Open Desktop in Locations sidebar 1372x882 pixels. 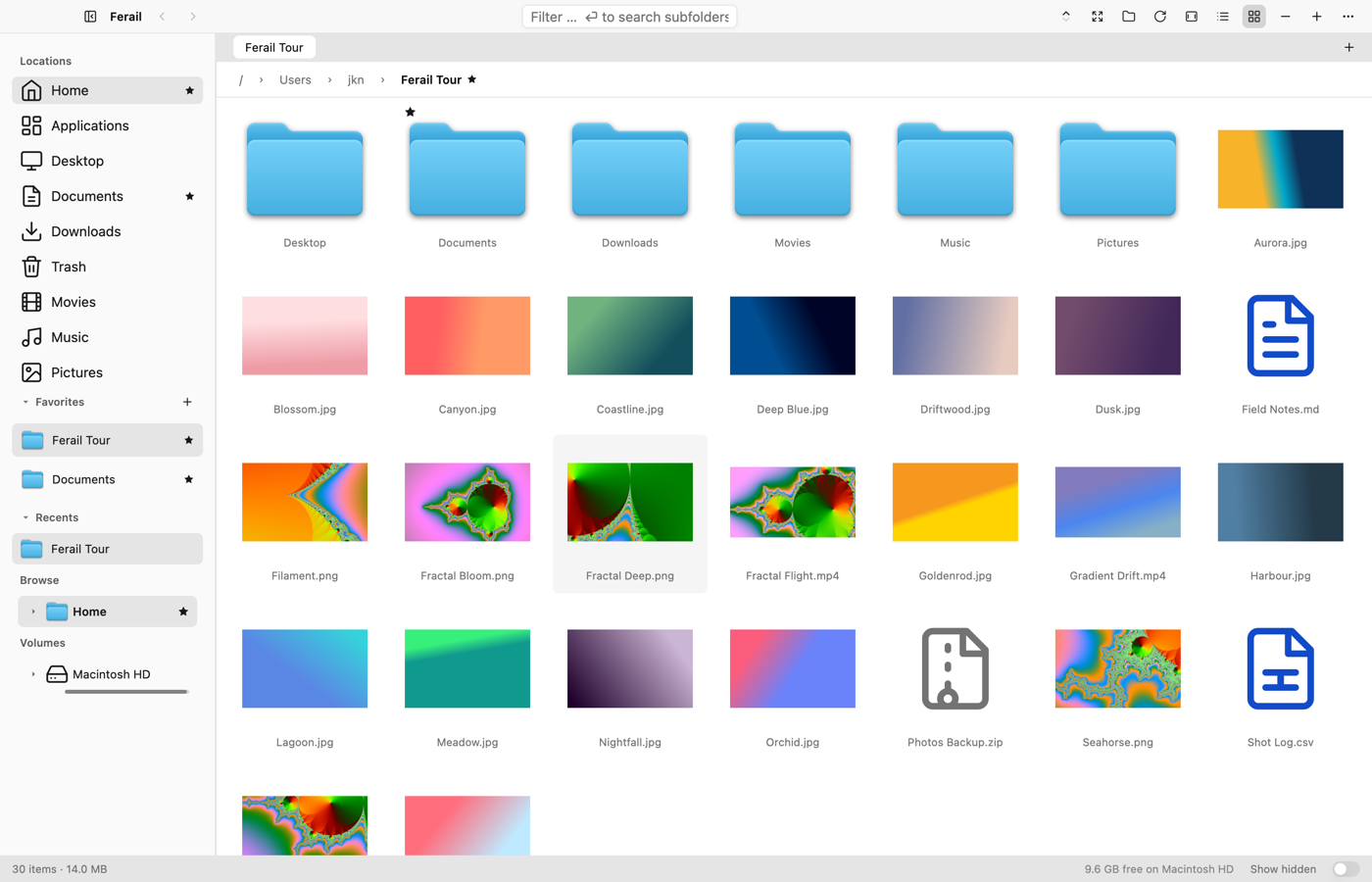click(x=108, y=161)
